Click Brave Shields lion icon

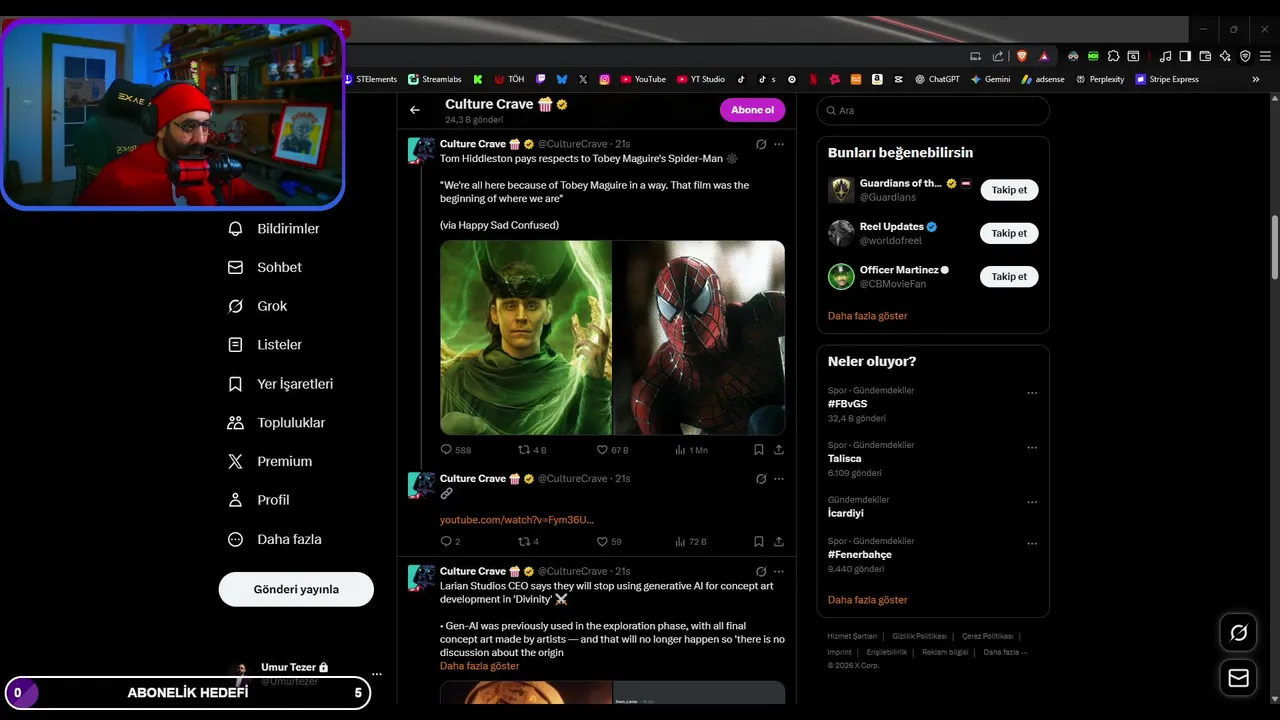tap(1022, 56)
